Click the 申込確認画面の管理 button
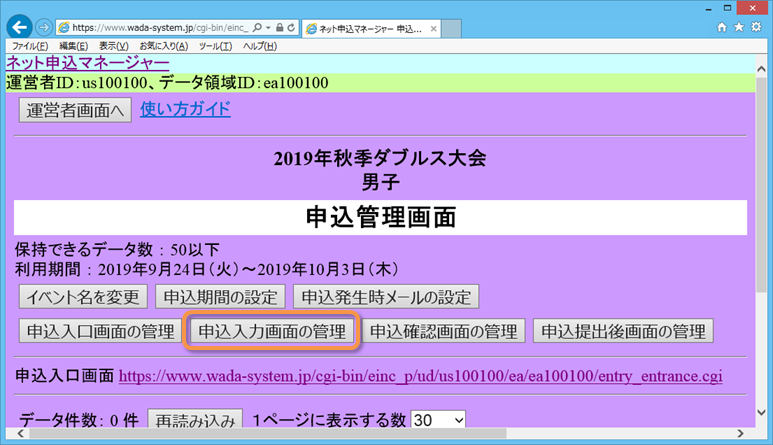 coord(444,331)
